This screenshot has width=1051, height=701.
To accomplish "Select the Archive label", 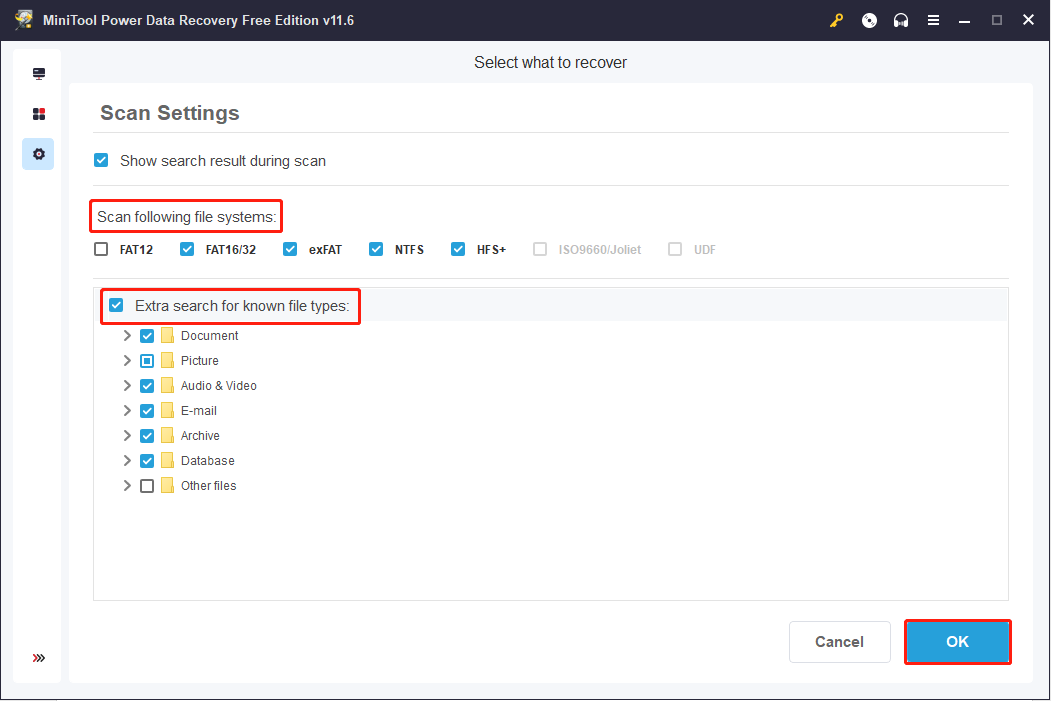I will [200, 436].
